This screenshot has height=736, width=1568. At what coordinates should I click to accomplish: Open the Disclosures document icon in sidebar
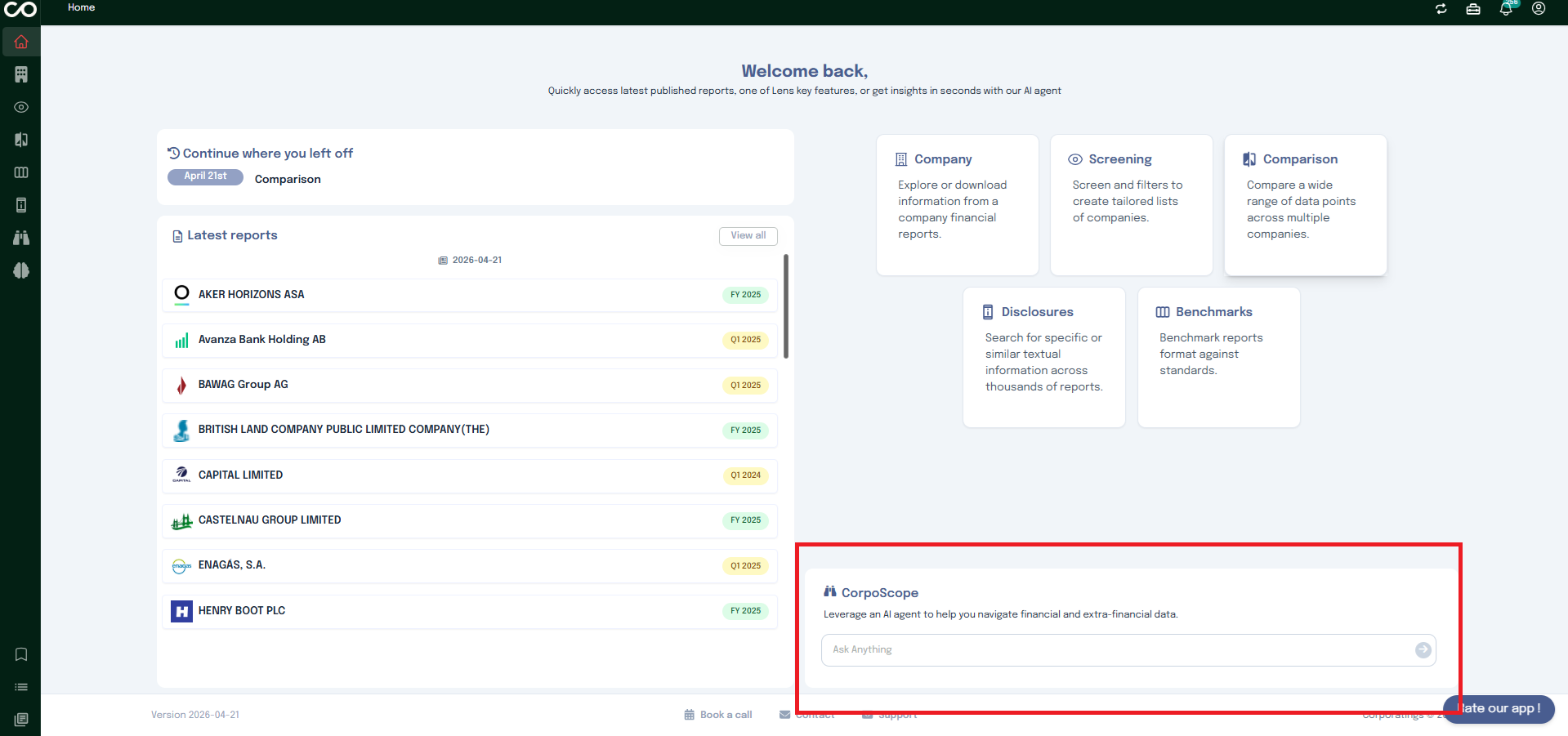[x=21, y=205]
